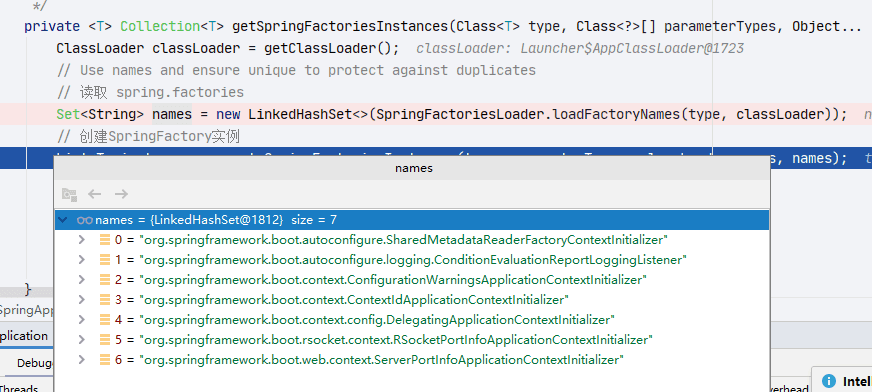Select the ServerPortInfoApplicationContextInitializer value row

(412, 360)
